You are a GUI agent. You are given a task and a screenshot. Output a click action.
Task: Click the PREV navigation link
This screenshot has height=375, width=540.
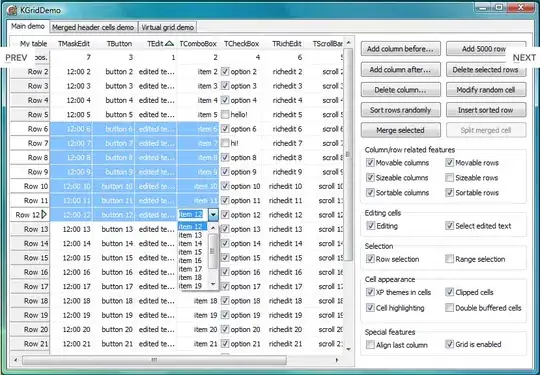pos(16,57)
